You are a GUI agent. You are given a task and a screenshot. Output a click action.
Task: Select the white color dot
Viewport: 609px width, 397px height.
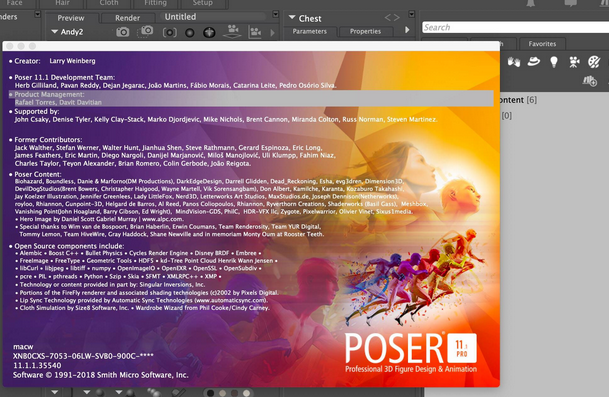[247, 393]
